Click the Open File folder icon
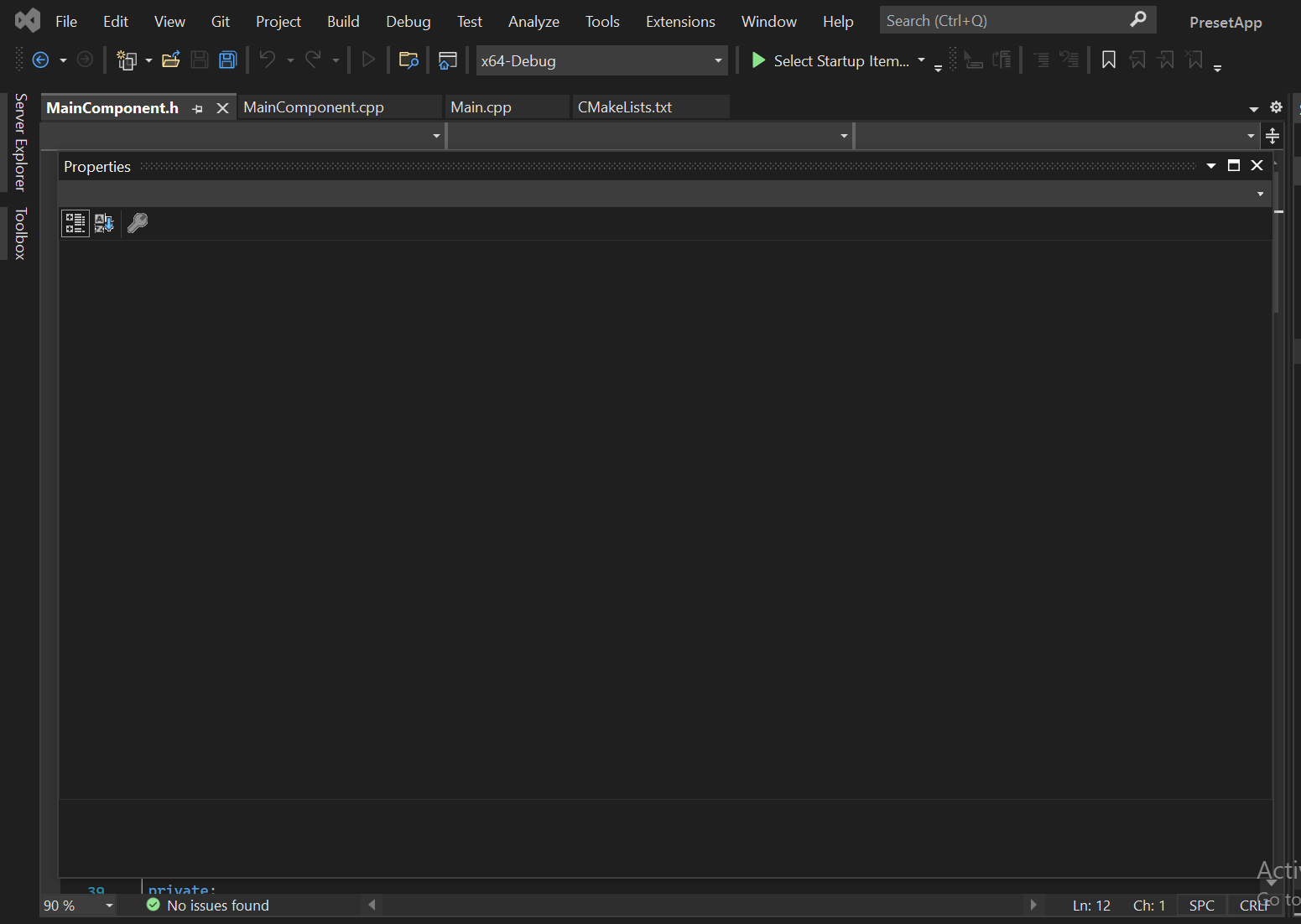The image size is (1301, 924). pyautogui.click(x=171, y=60)
